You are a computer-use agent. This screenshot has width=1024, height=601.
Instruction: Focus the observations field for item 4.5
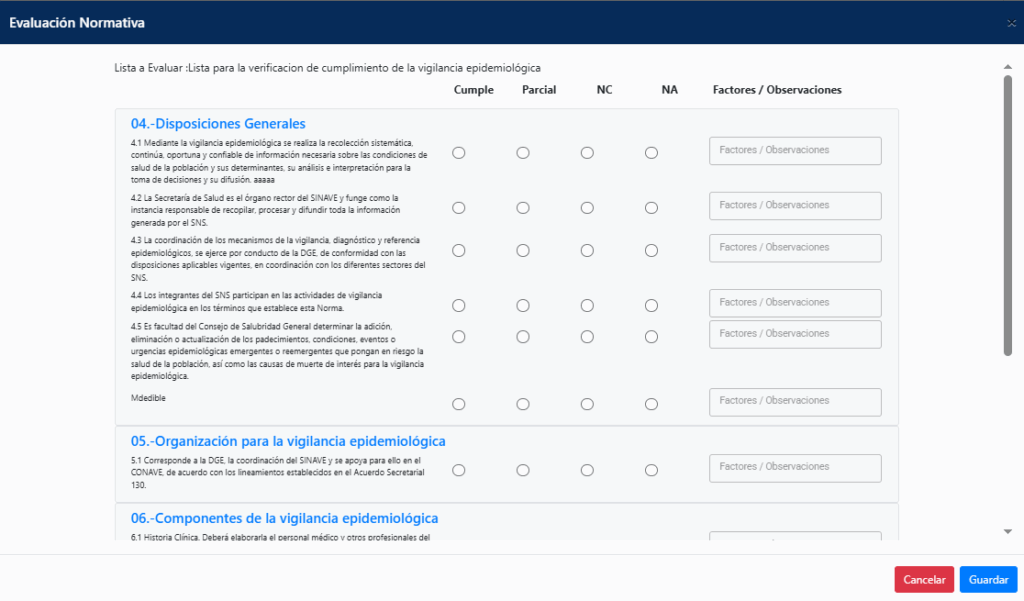(795, 334)
